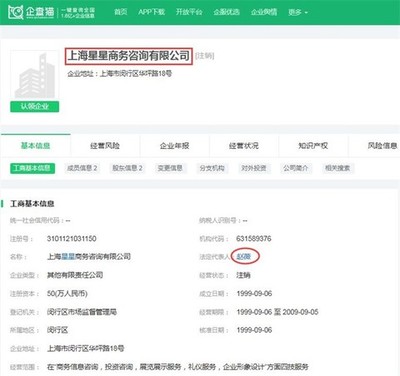This screenshot has height=376, width=400.
Task: Click the 企查猫 logo in header
Action: coord(31,12)
